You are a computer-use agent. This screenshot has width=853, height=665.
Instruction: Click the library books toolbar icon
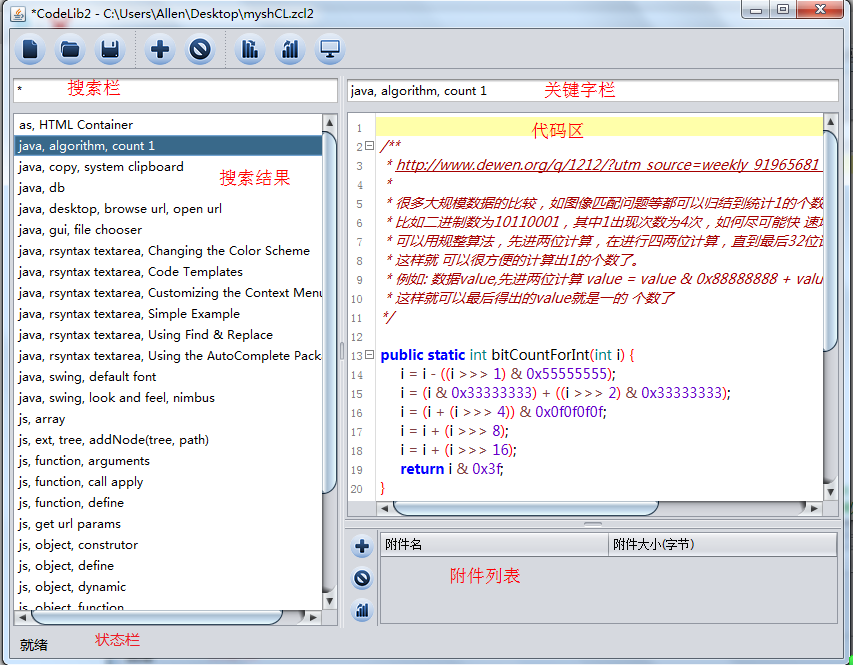(250, 50)
